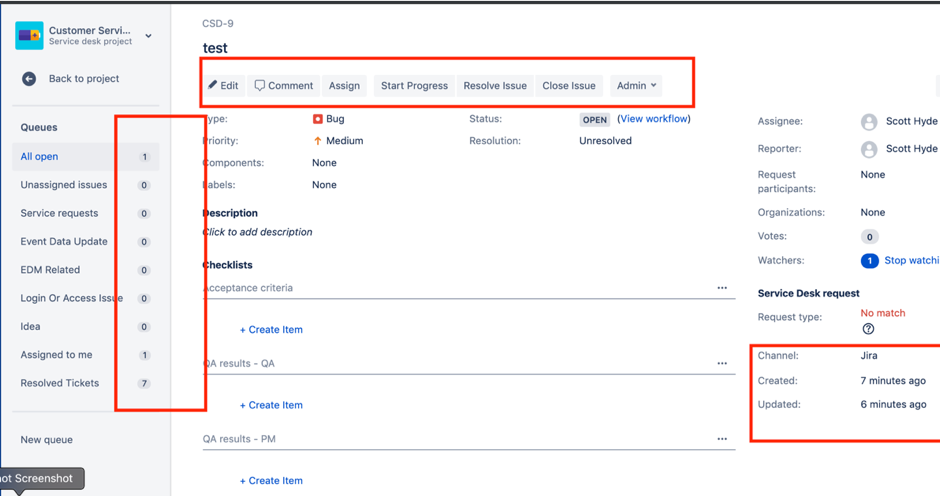The width and height of the screenshot is (940, 496).
Task: Click the Created time 7 minutes ago
Action: point(893,381)
